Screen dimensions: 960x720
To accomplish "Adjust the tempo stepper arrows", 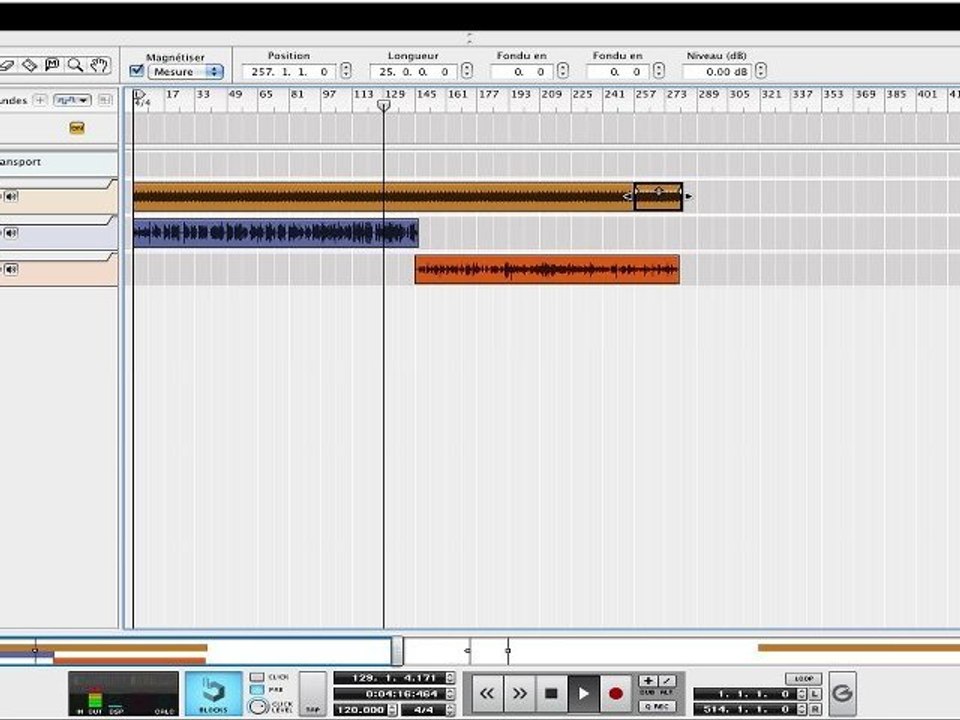I will pos(393,710).
